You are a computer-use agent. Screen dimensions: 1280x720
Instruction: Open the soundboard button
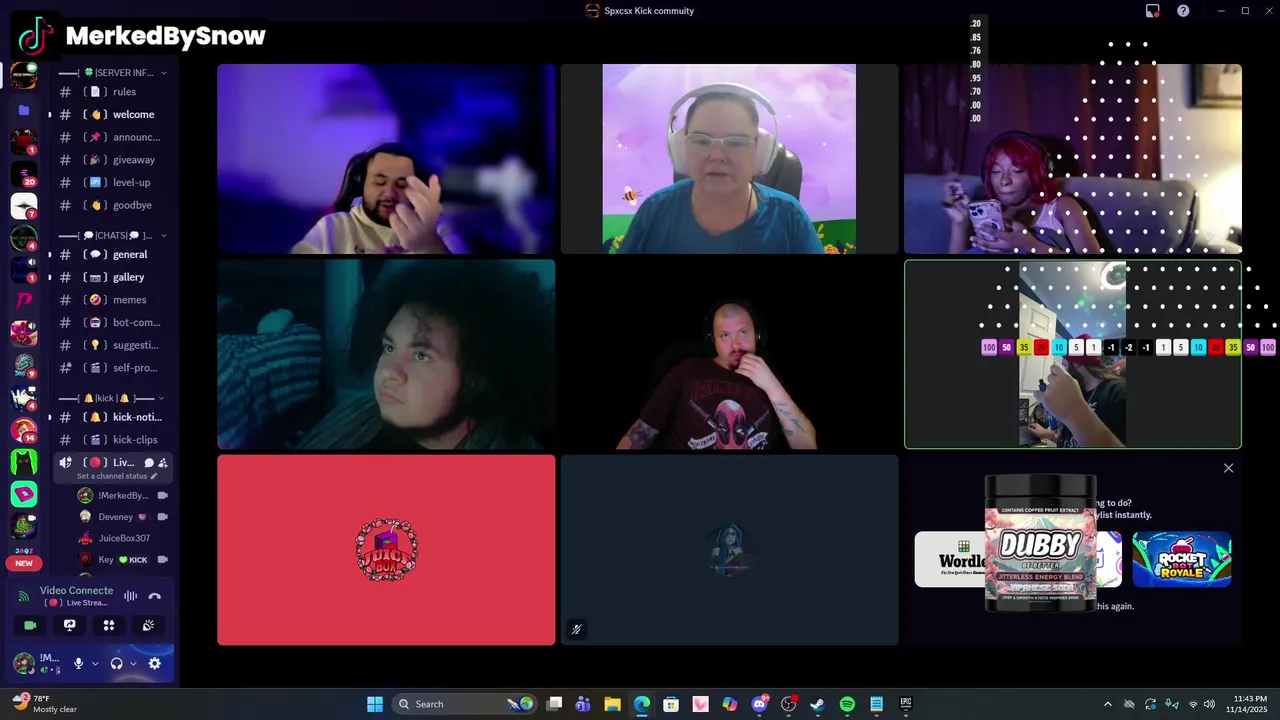pos(148,625)
